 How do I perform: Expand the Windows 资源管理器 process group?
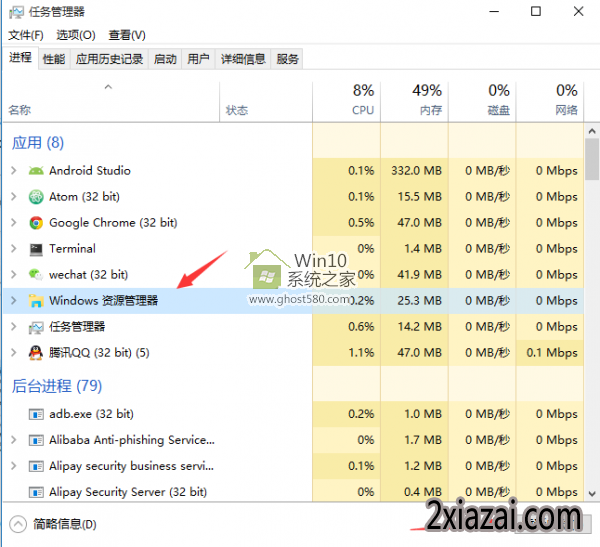point(14,301)
